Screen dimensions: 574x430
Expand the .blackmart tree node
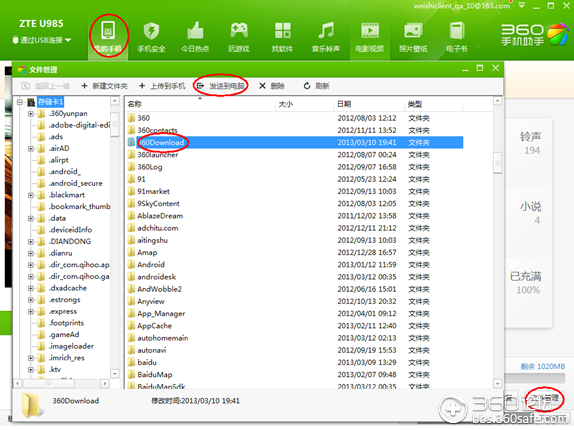pos(31,195)
